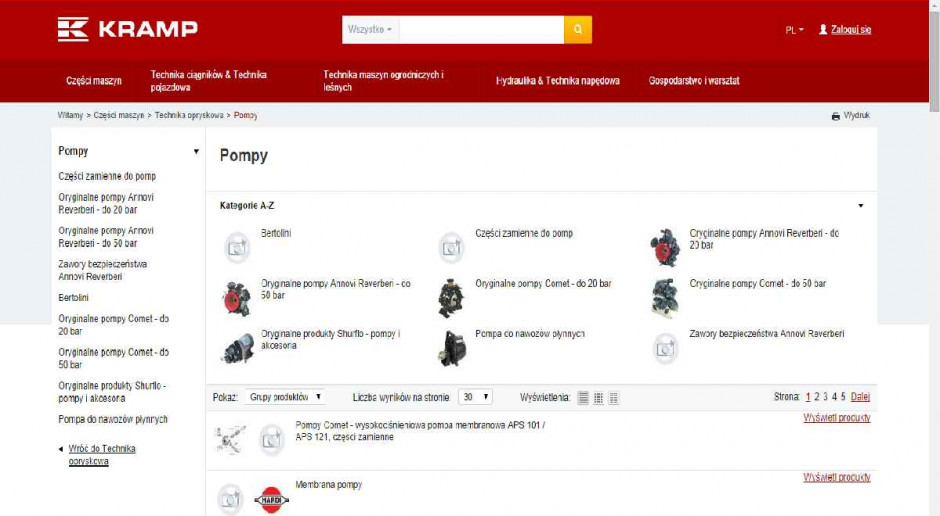Click Zawory bezpieczeństwa placeholder image
Viewport: 940px width, 516px height.
(665, 348)
